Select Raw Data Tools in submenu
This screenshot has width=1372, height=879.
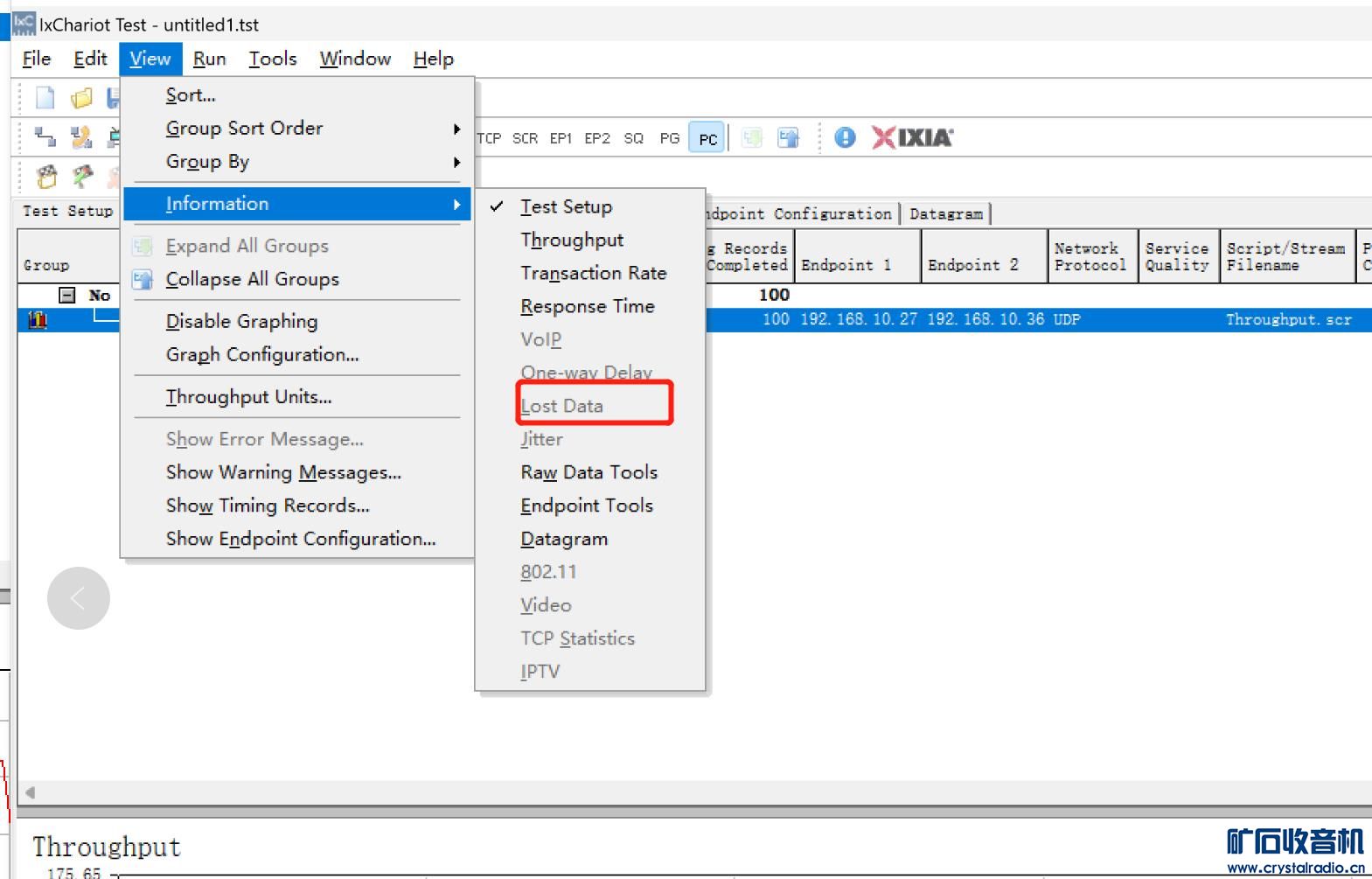click(x=590, y=473)
